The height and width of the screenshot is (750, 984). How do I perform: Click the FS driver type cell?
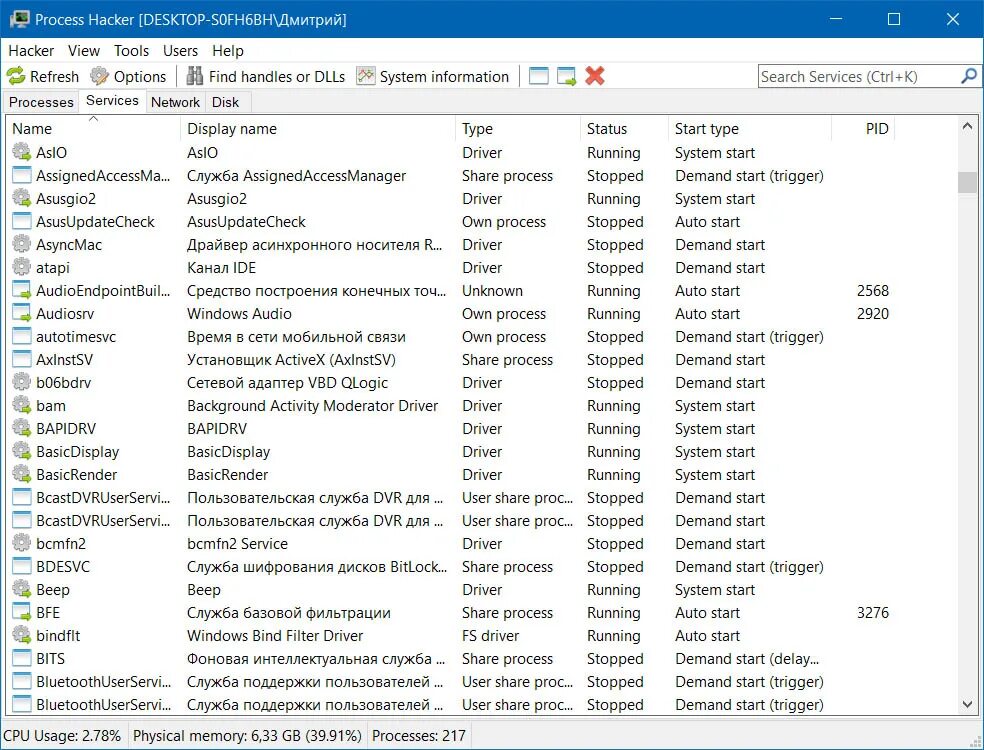click(490, 635)
